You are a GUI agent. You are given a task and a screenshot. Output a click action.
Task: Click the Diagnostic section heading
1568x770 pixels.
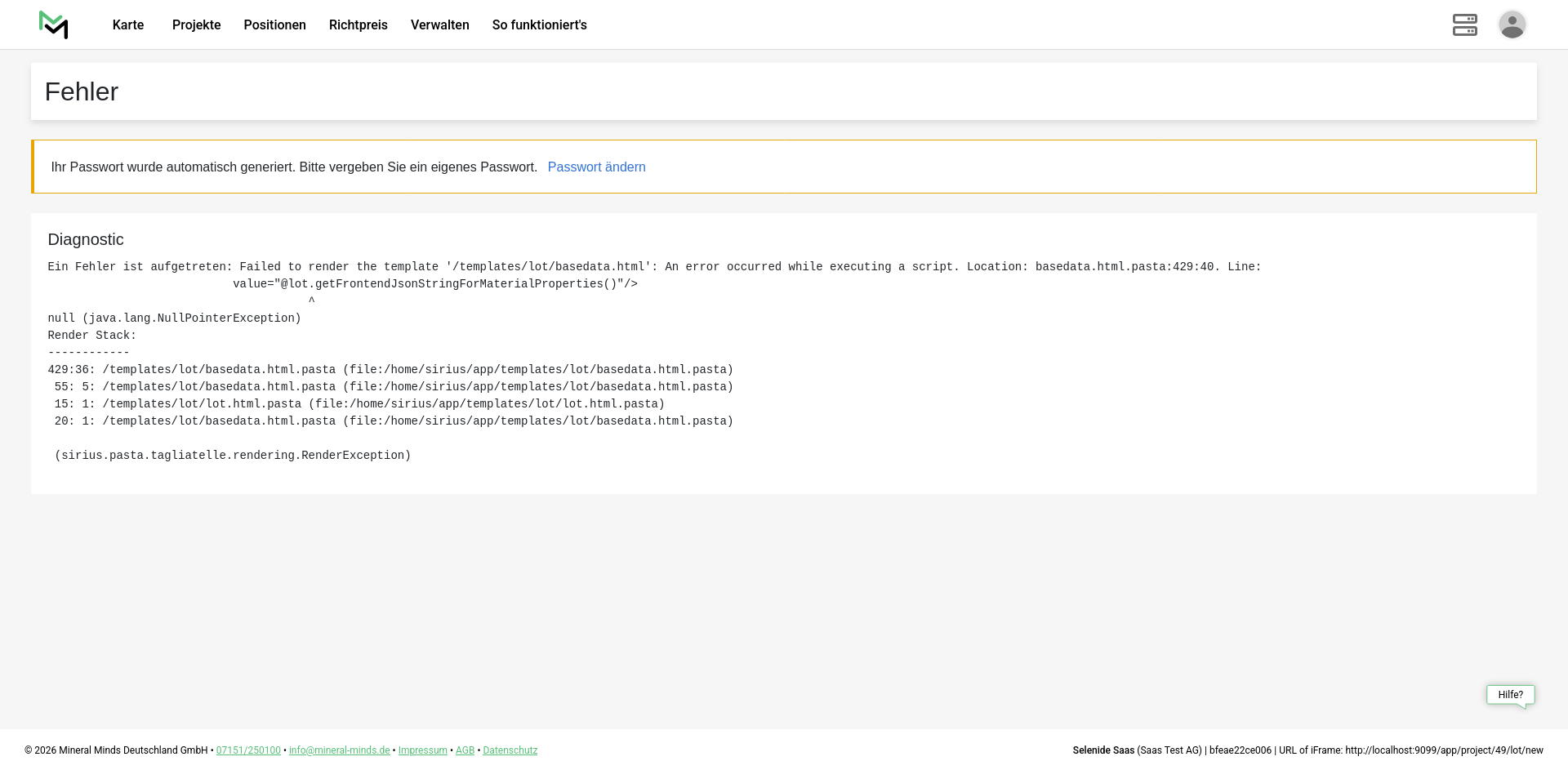point(86,239)
